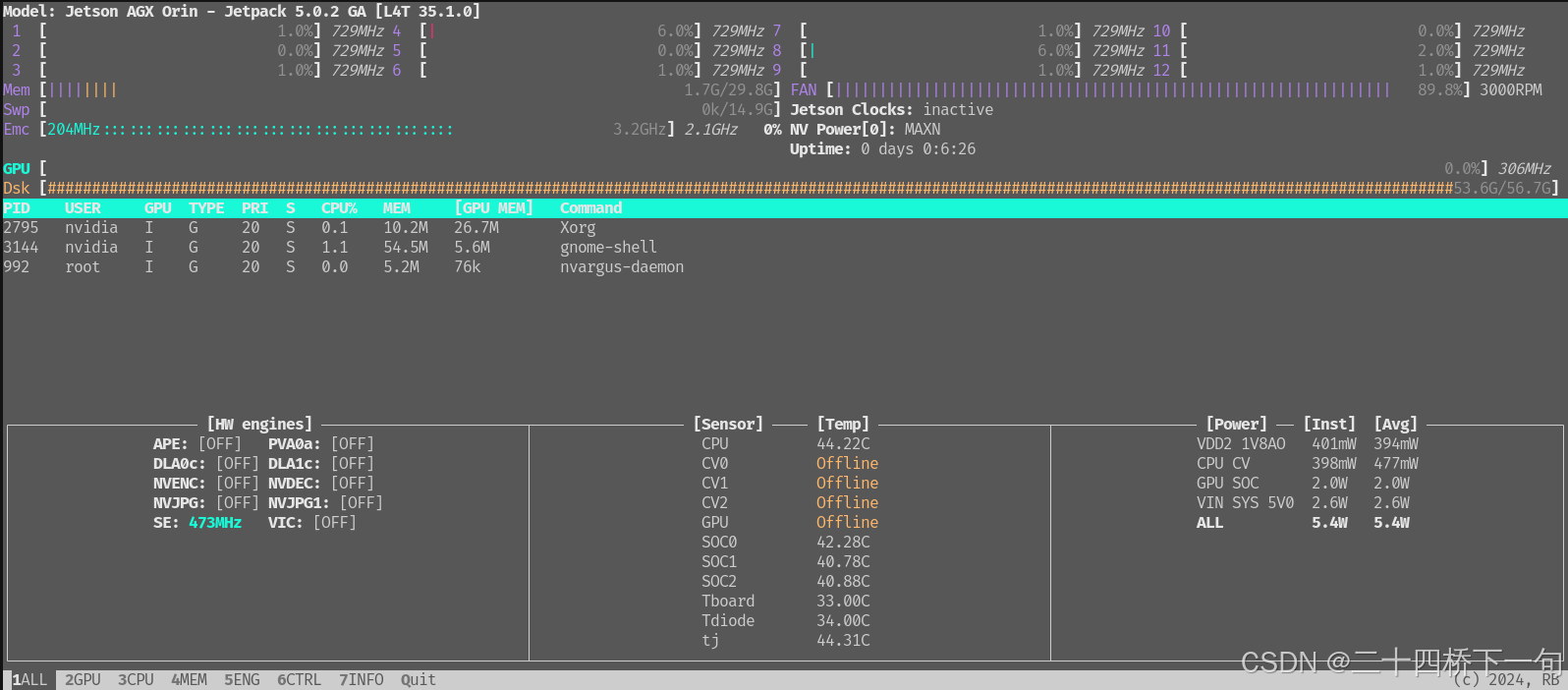Image resolution: width=1568 pixels, height=690 pixels.
Task: Click the GPU usage bar
Action: (x=764, y=169)
